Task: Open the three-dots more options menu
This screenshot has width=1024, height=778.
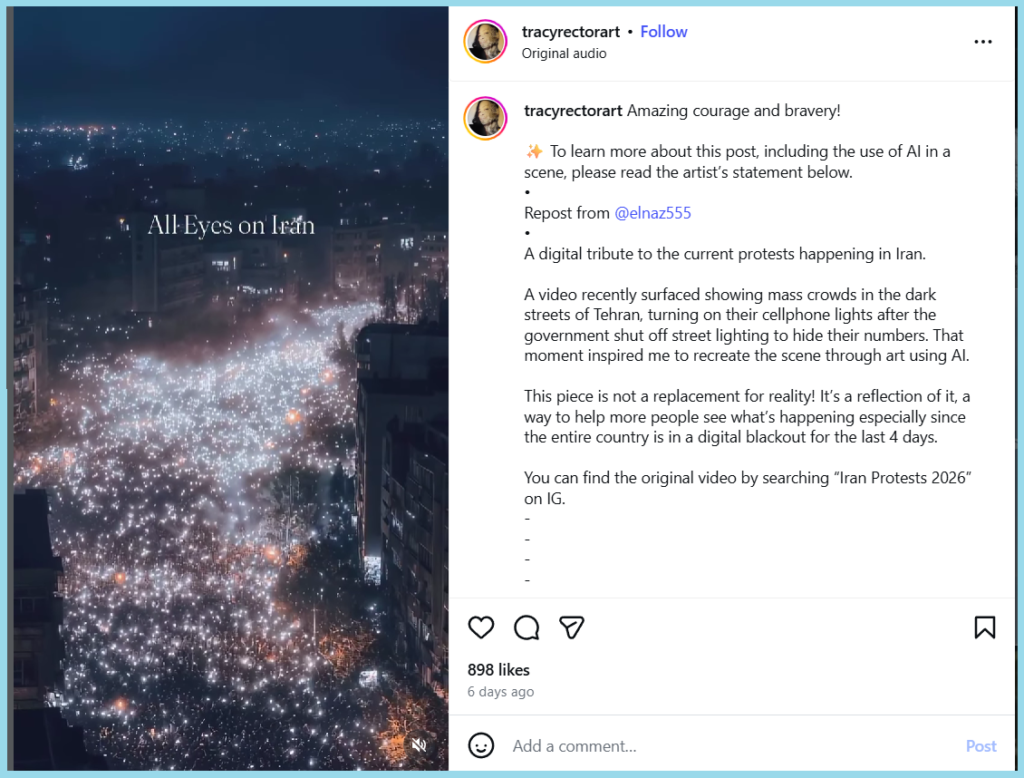Action: point(983,42)
